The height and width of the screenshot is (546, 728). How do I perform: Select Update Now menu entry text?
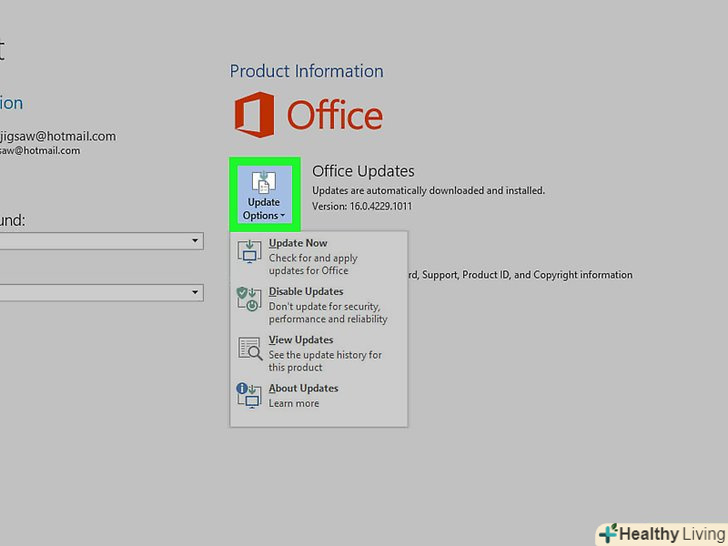(x=298, y=243)
